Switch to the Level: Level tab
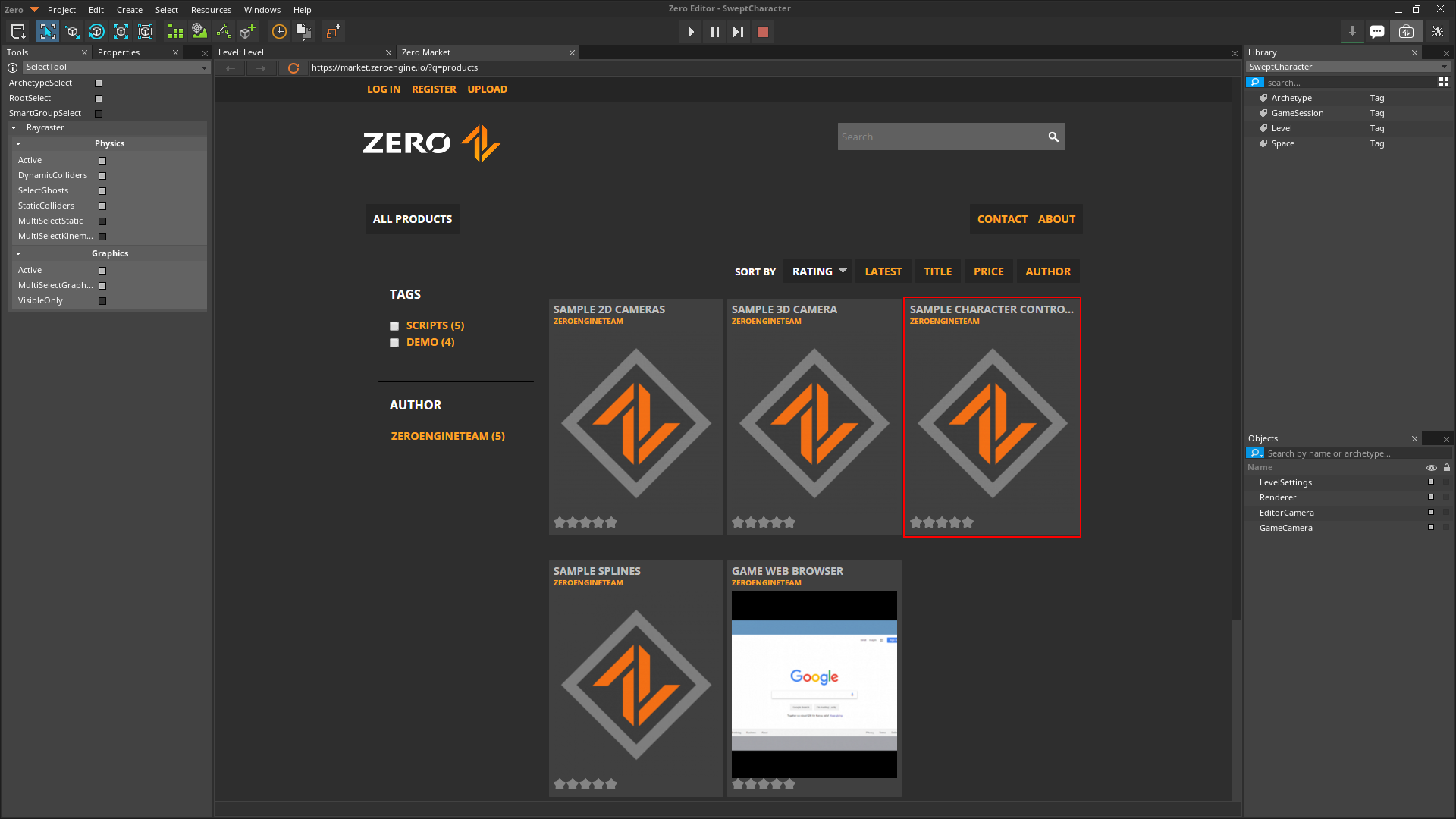Image resolution: width=1456 pixels, height=819 pixels. coord(241,52)
